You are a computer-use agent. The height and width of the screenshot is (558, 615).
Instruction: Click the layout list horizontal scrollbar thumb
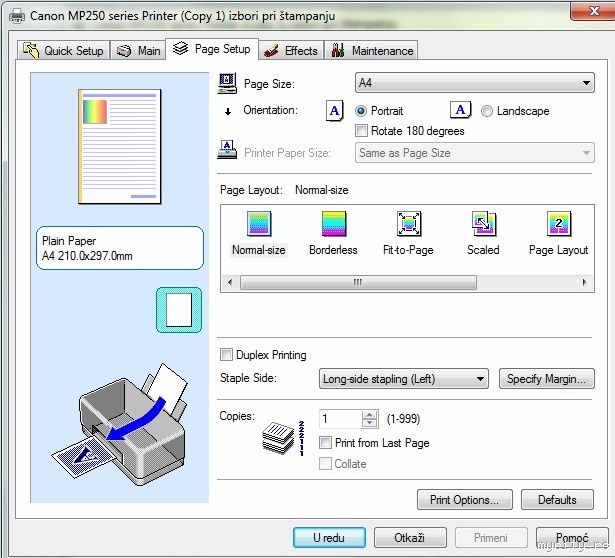[358, 282]
